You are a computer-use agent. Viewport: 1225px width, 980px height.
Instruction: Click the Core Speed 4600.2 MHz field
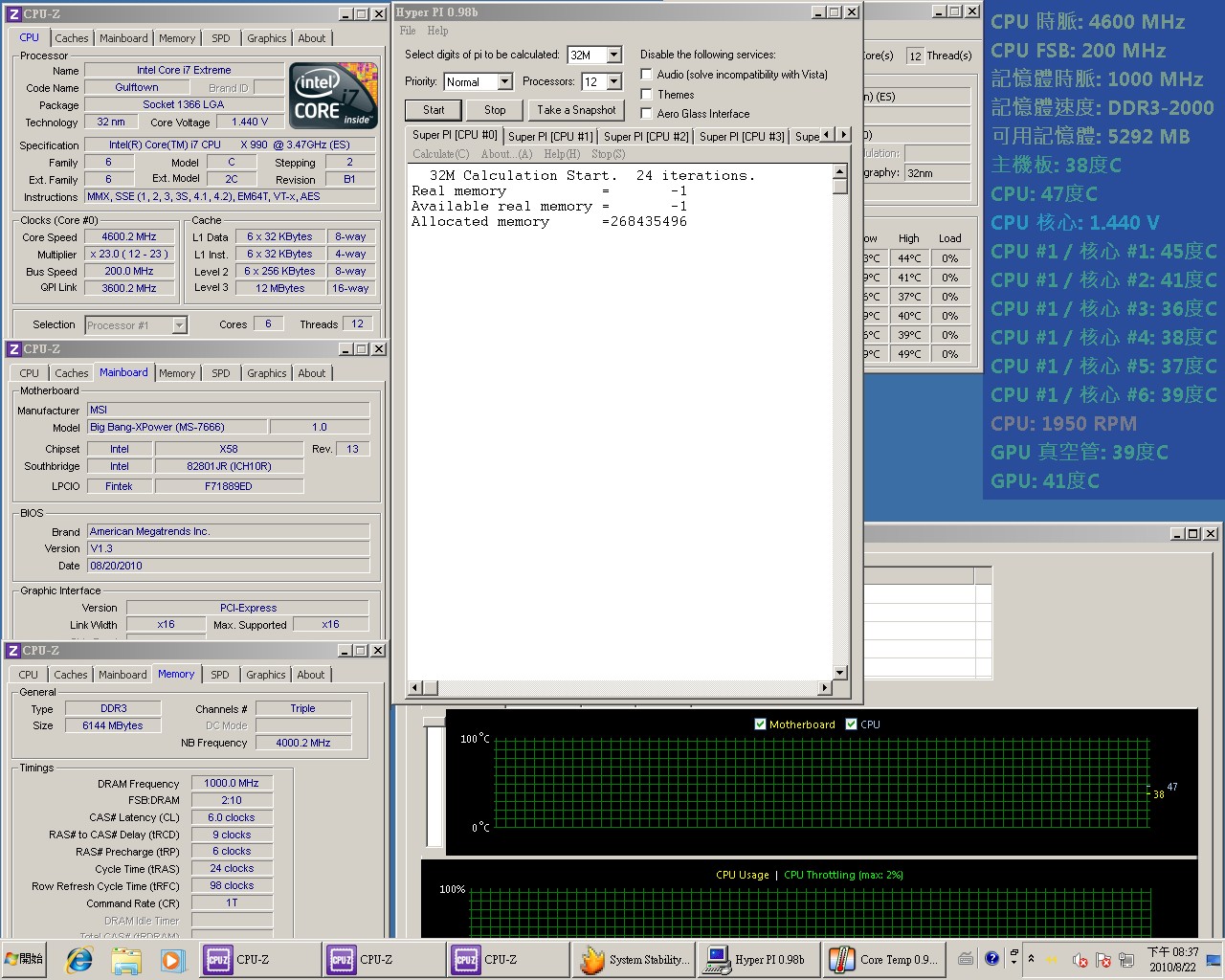click(129, 237)
